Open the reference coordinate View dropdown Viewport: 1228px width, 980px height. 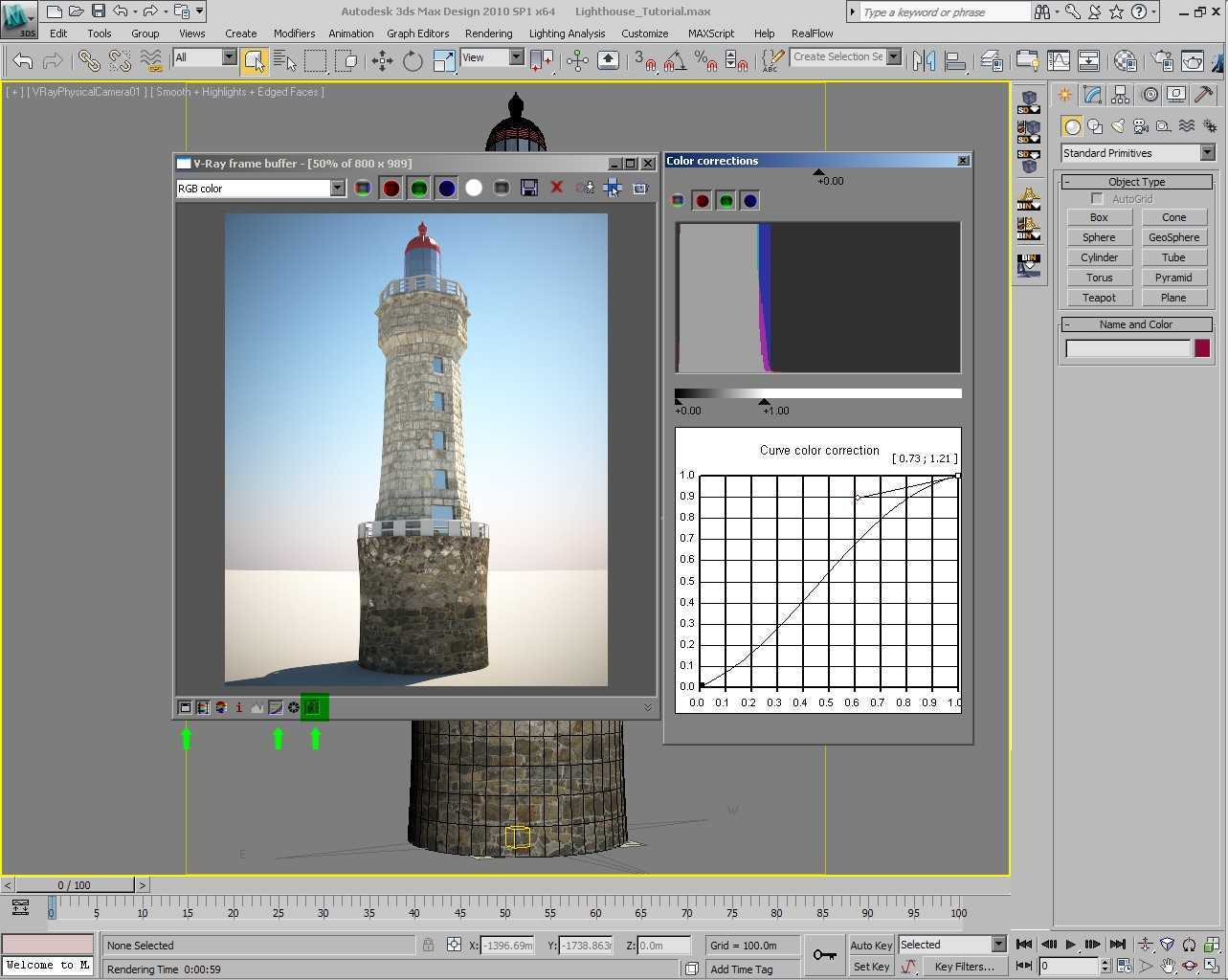516,57
